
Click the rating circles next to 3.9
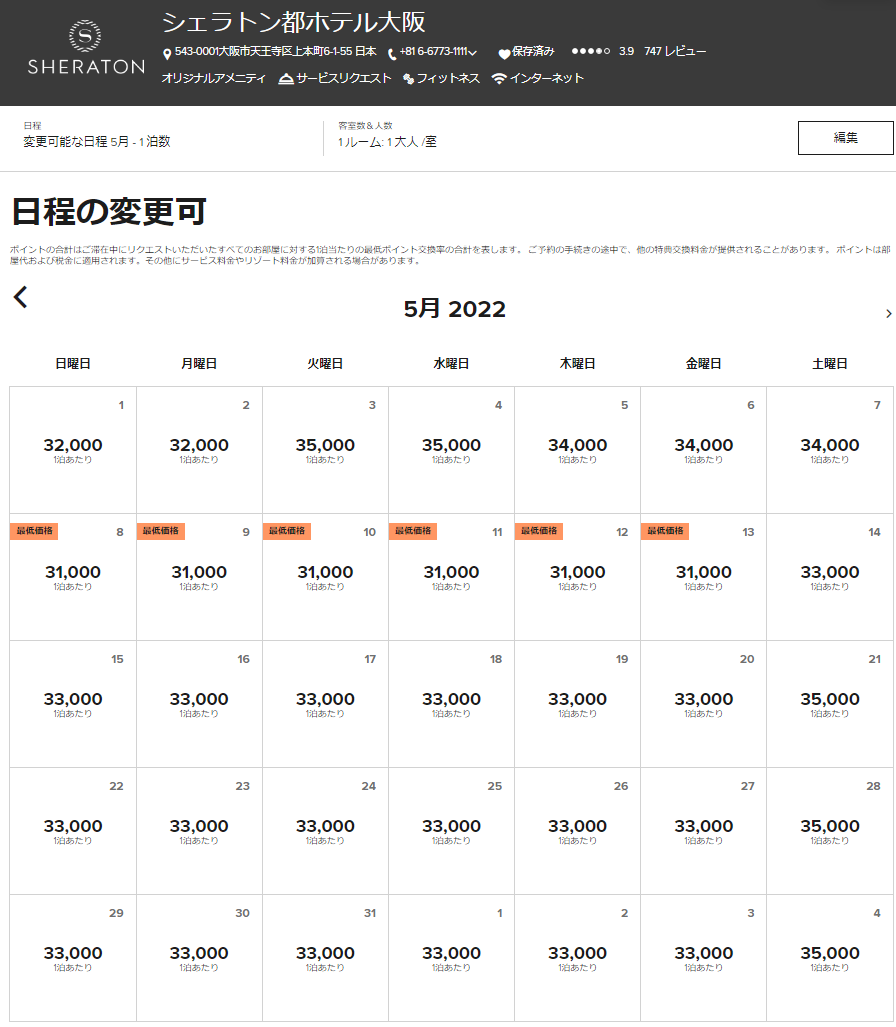(x=590, y=51)
